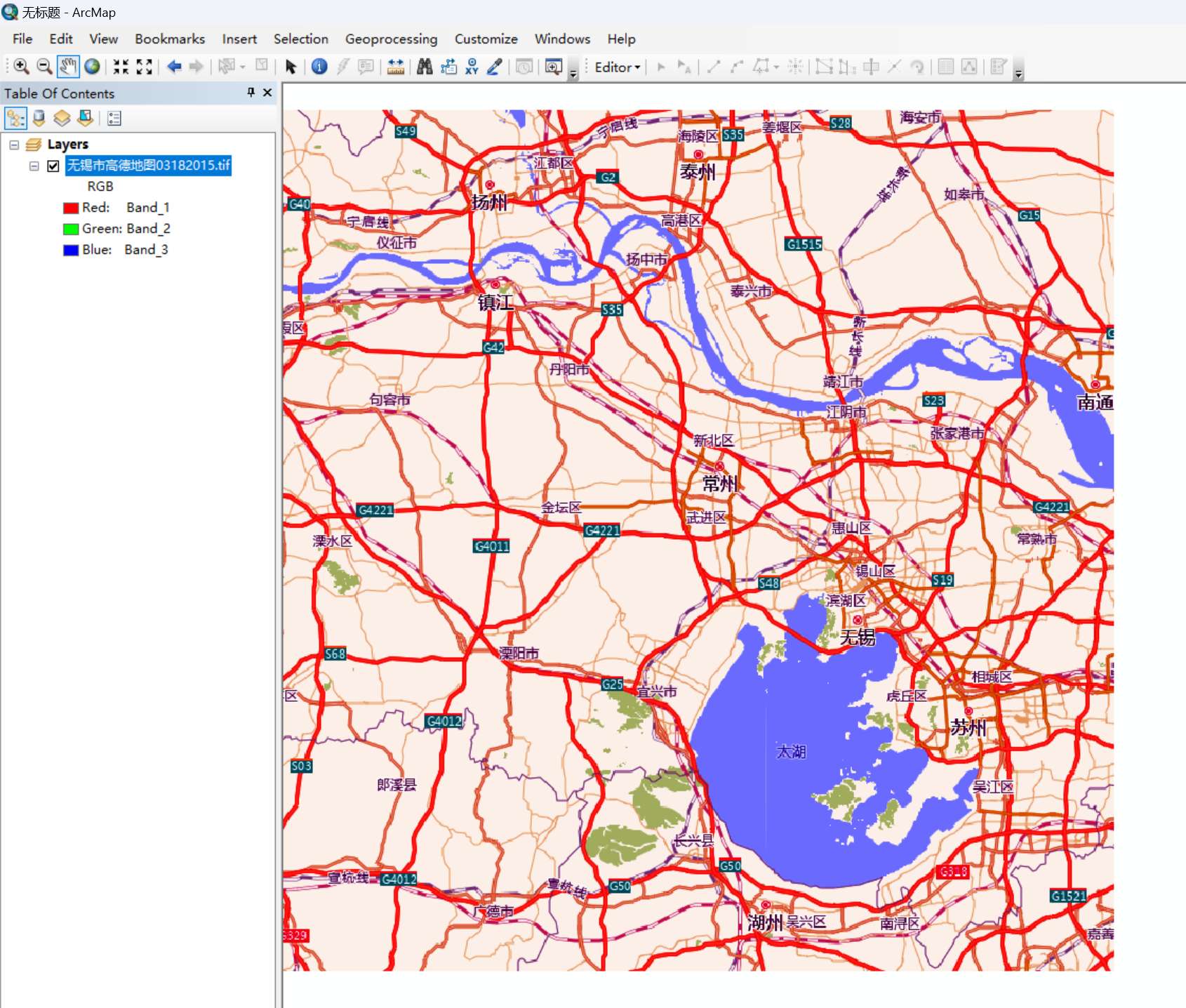
Task: Click the Split tool icon
Action: [x=894, y=67]
